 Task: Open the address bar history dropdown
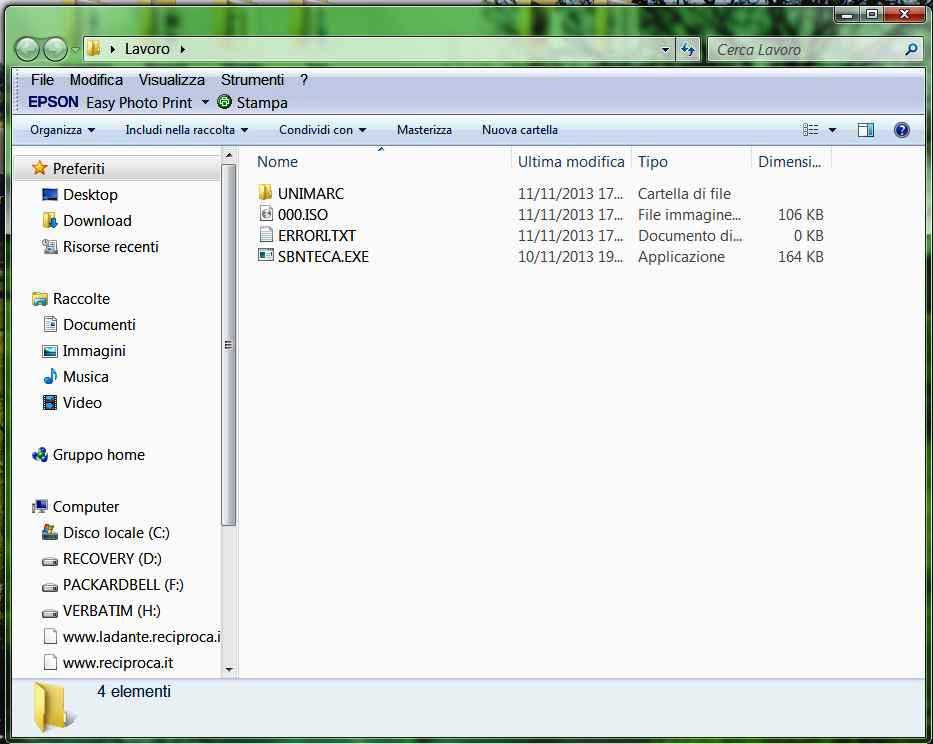pyautogui.click(x=665, y=50)
